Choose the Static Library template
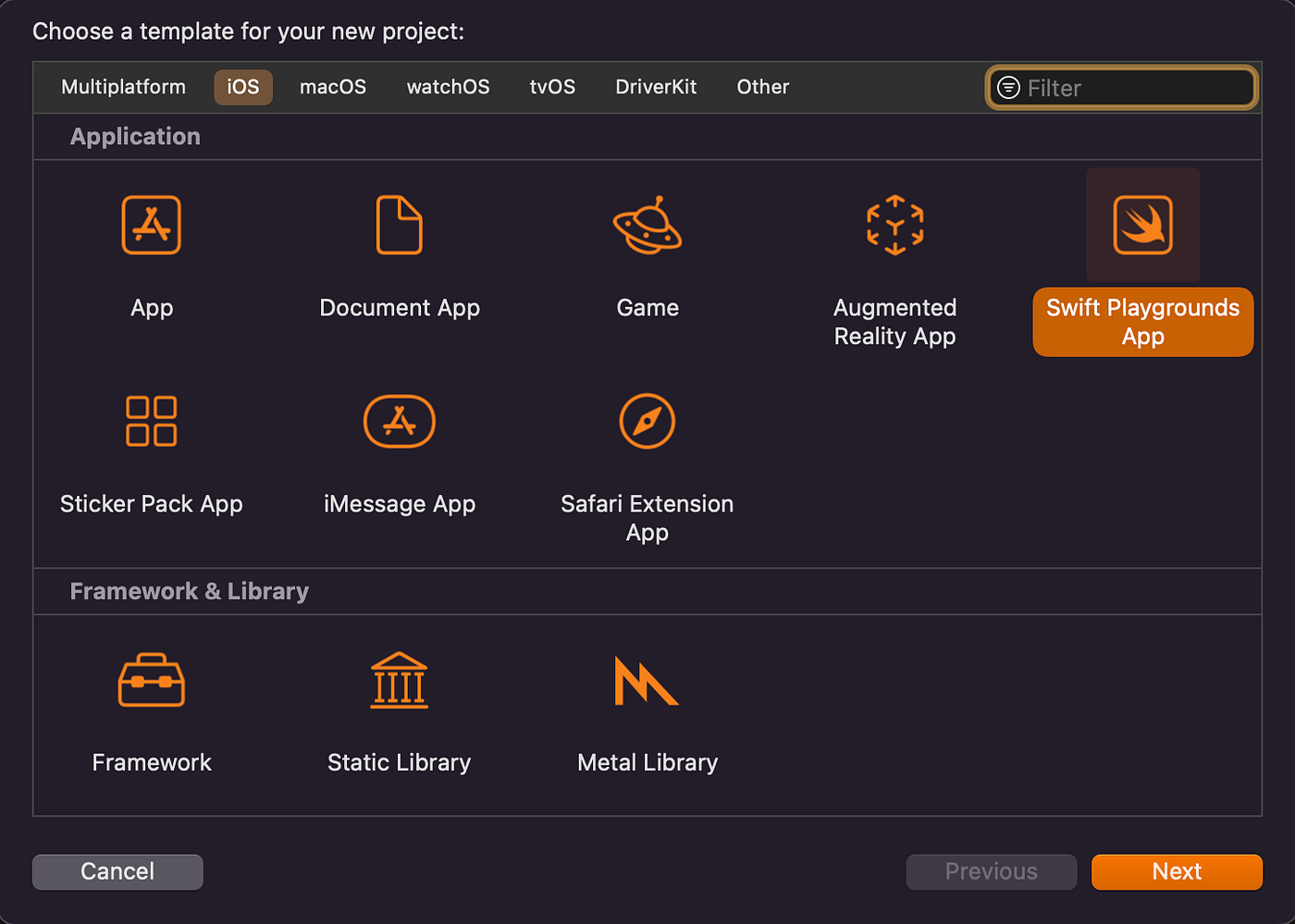This screenshot has height=924, width=1295. point(400,680)
